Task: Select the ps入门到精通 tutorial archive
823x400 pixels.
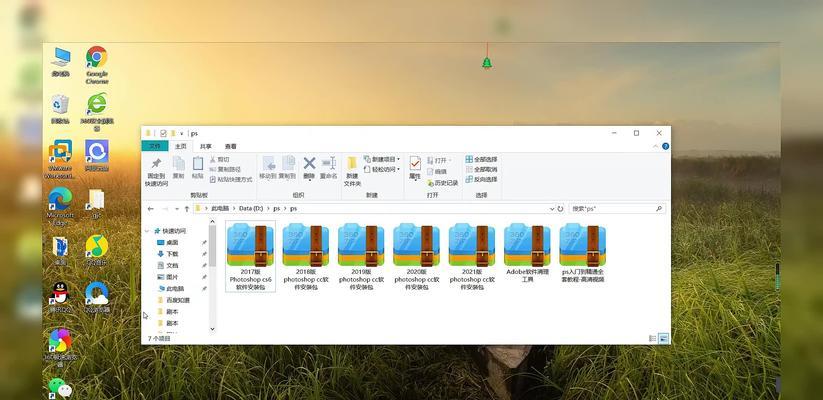Action: pos(583,252)
